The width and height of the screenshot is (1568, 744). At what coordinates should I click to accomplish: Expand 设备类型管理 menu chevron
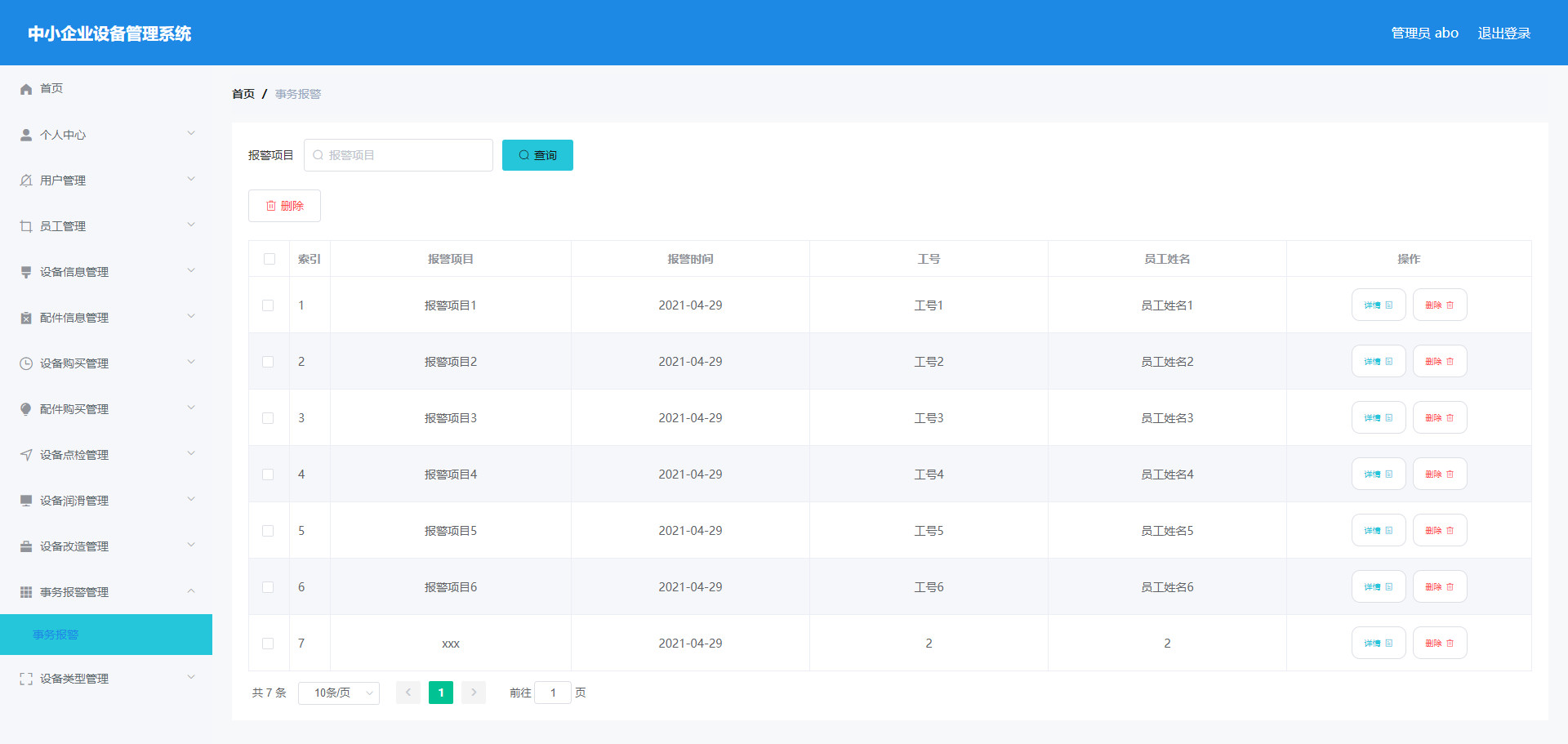coord(191,677)
